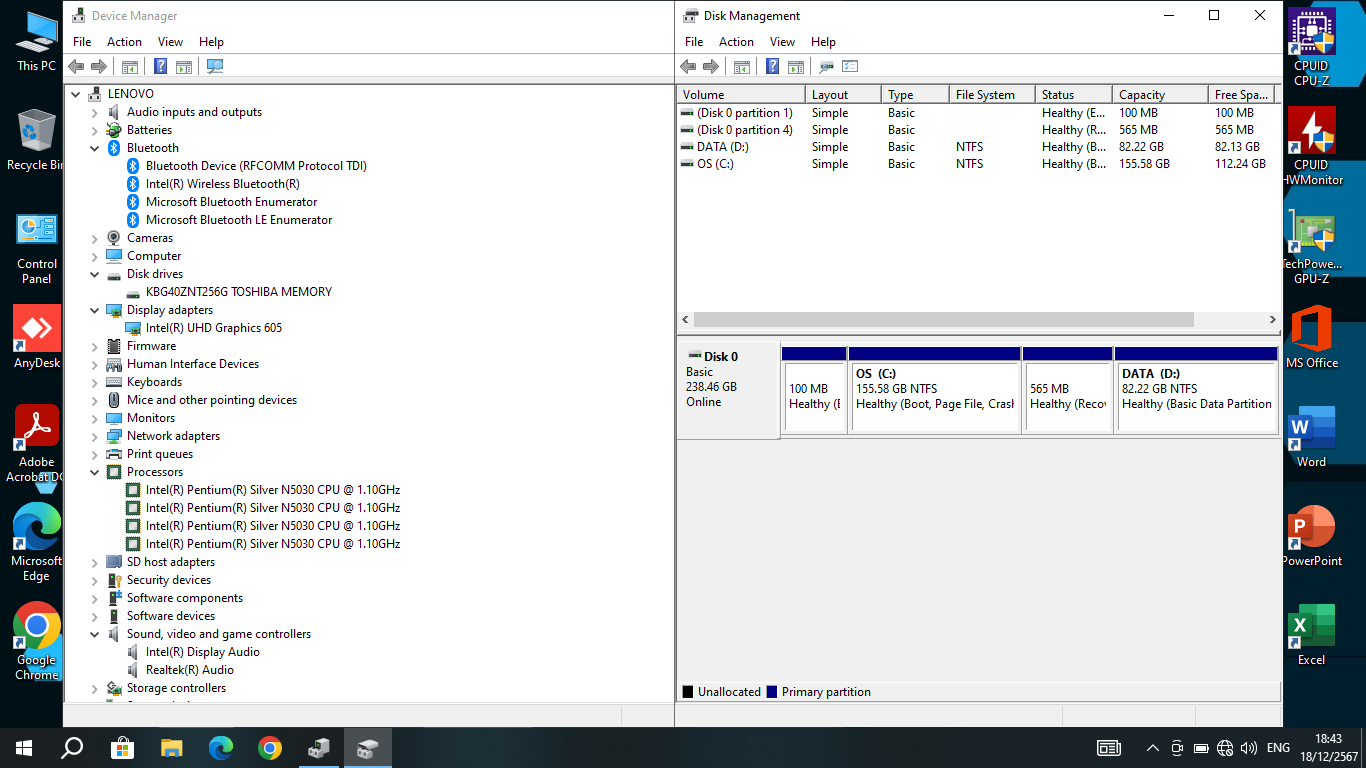Click the Status column header
This screenshot has height=768, width=1366.
[1074, 95]
